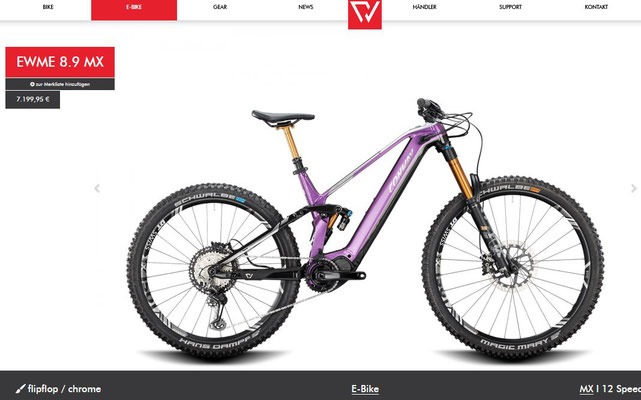This screenshot has width=641, height=400.
Task: Click the purple bike product image
Action: [365, 231]
